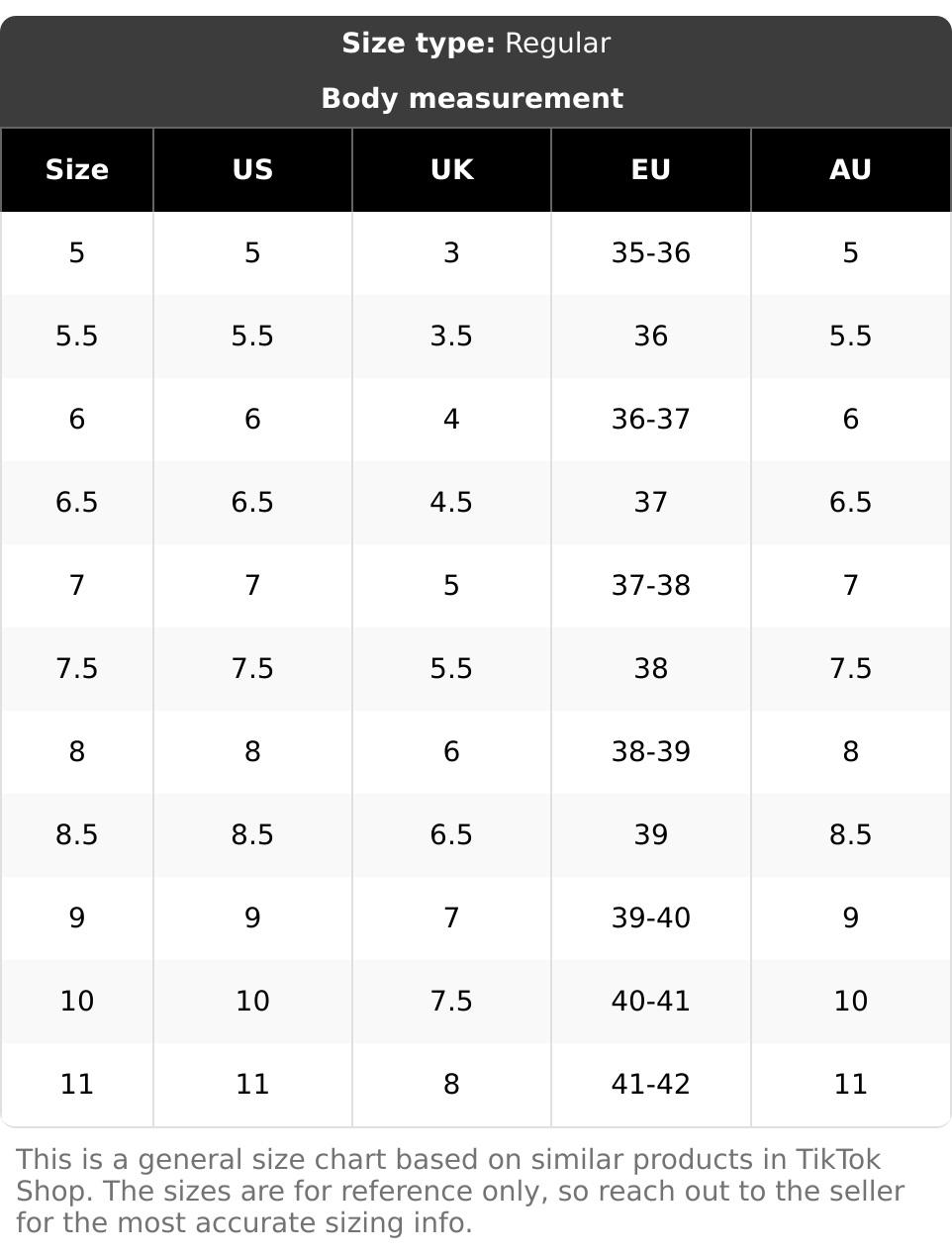The height and width of the screenshot is (1255, 952).
Task: Select the AU column header
Action: (850, 170)
